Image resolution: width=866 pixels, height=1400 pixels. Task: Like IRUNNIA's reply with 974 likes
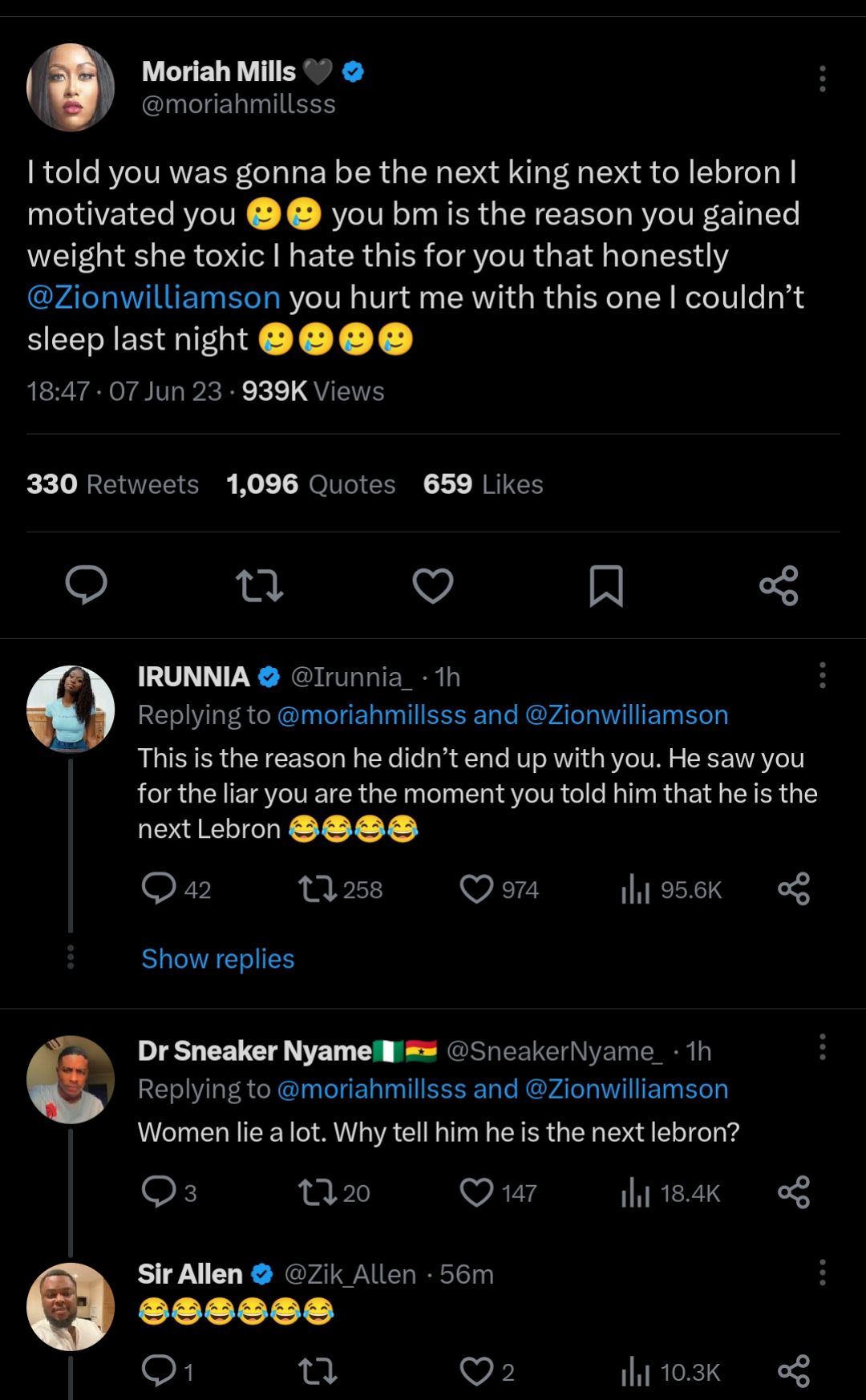click(477, 889)
